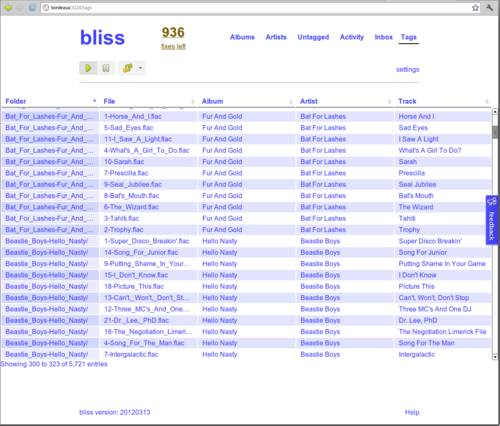
Task: Select file 1-Super_Disco_Breakin'.flac
Action: (149, 241)
